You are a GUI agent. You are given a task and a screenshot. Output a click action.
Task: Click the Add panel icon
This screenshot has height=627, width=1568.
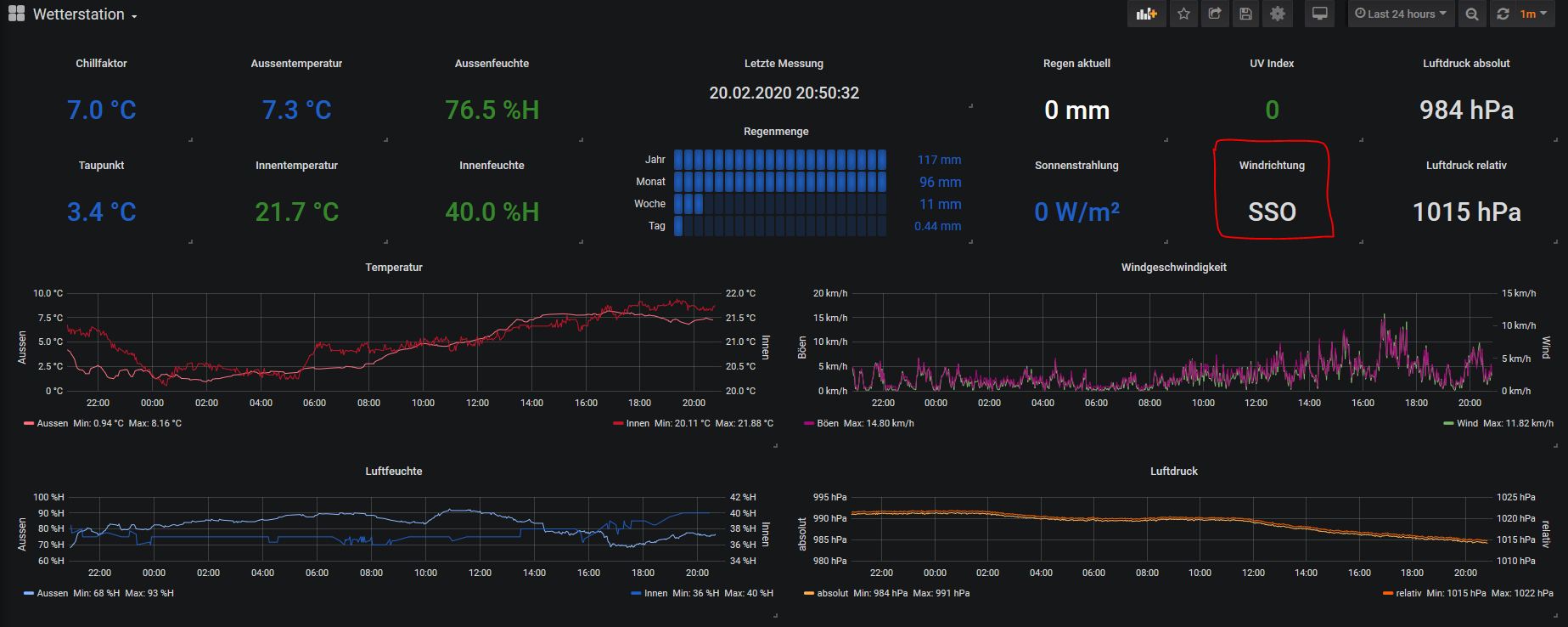[x=1146, y=14]
